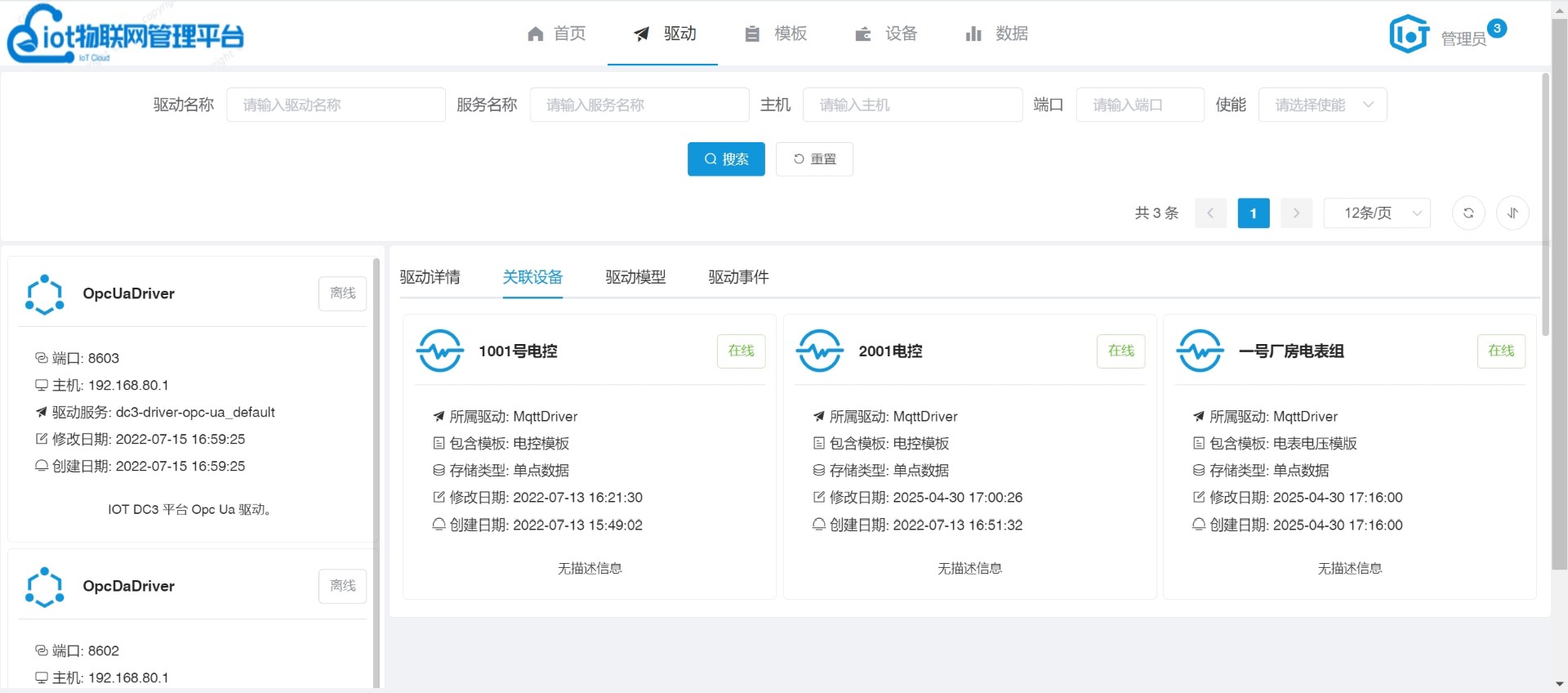Screen dimensions: 1568x693
Task: Click the administrator avatar icon
Action: pos(1409,34)
